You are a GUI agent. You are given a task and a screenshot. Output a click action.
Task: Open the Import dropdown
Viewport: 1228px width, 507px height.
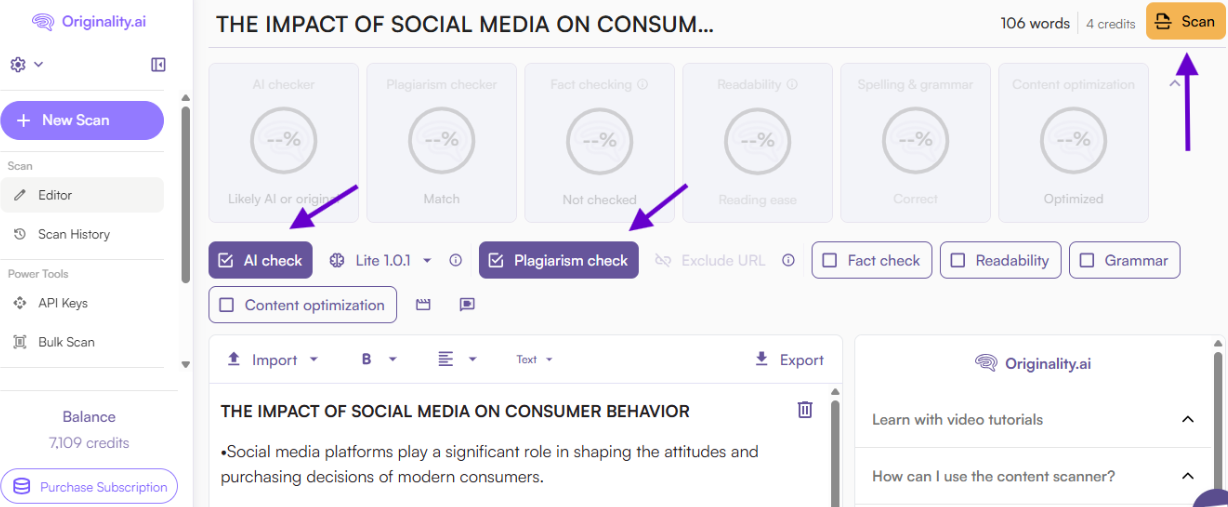point(273,360)
